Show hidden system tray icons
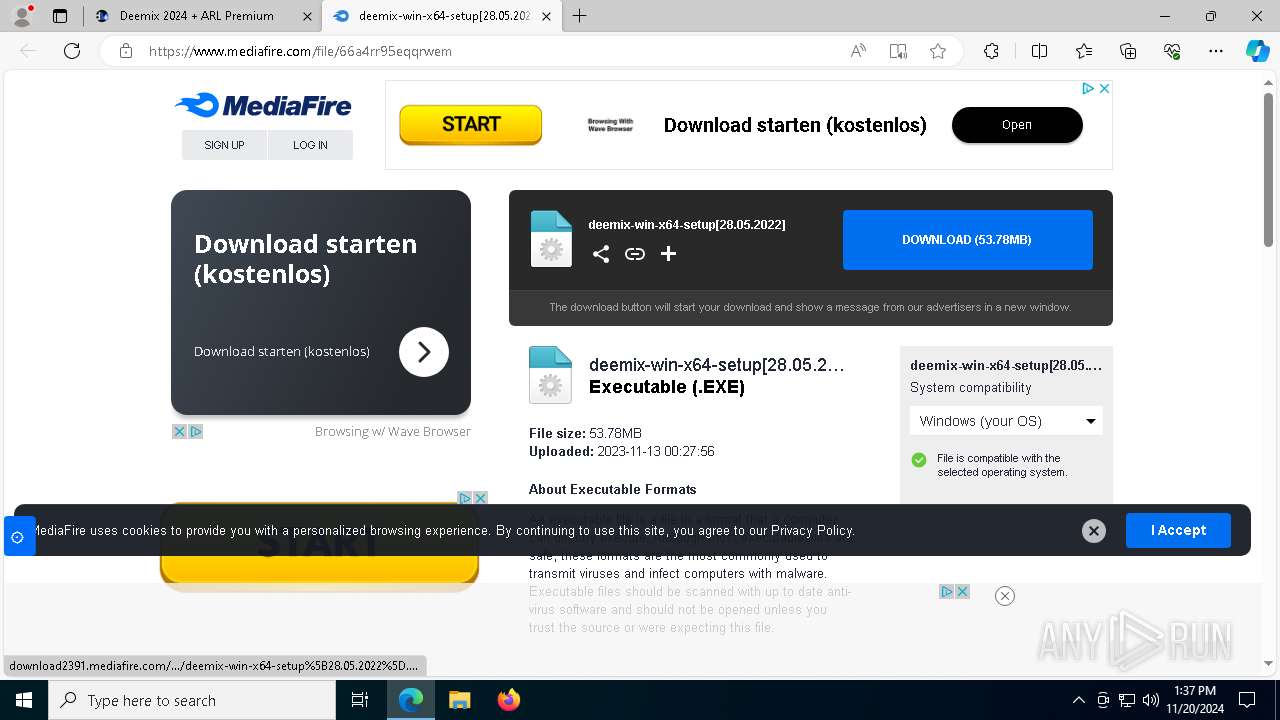1280x720 pixels. tap(1078, 700)
